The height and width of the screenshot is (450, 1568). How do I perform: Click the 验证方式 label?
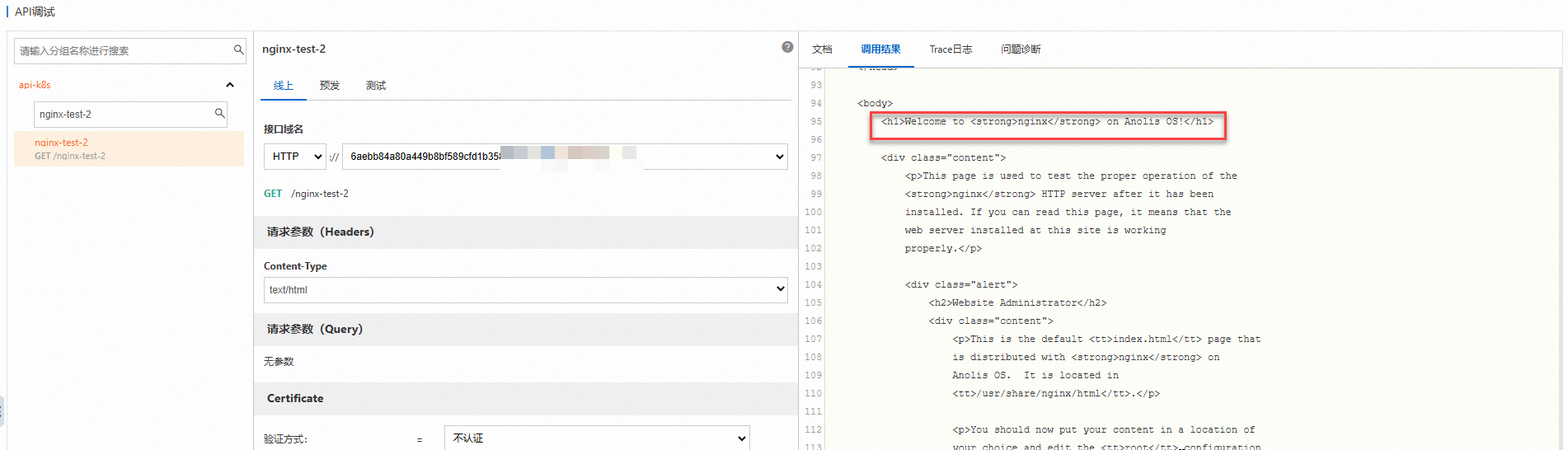pyautogui.click(x=285, y=439)
